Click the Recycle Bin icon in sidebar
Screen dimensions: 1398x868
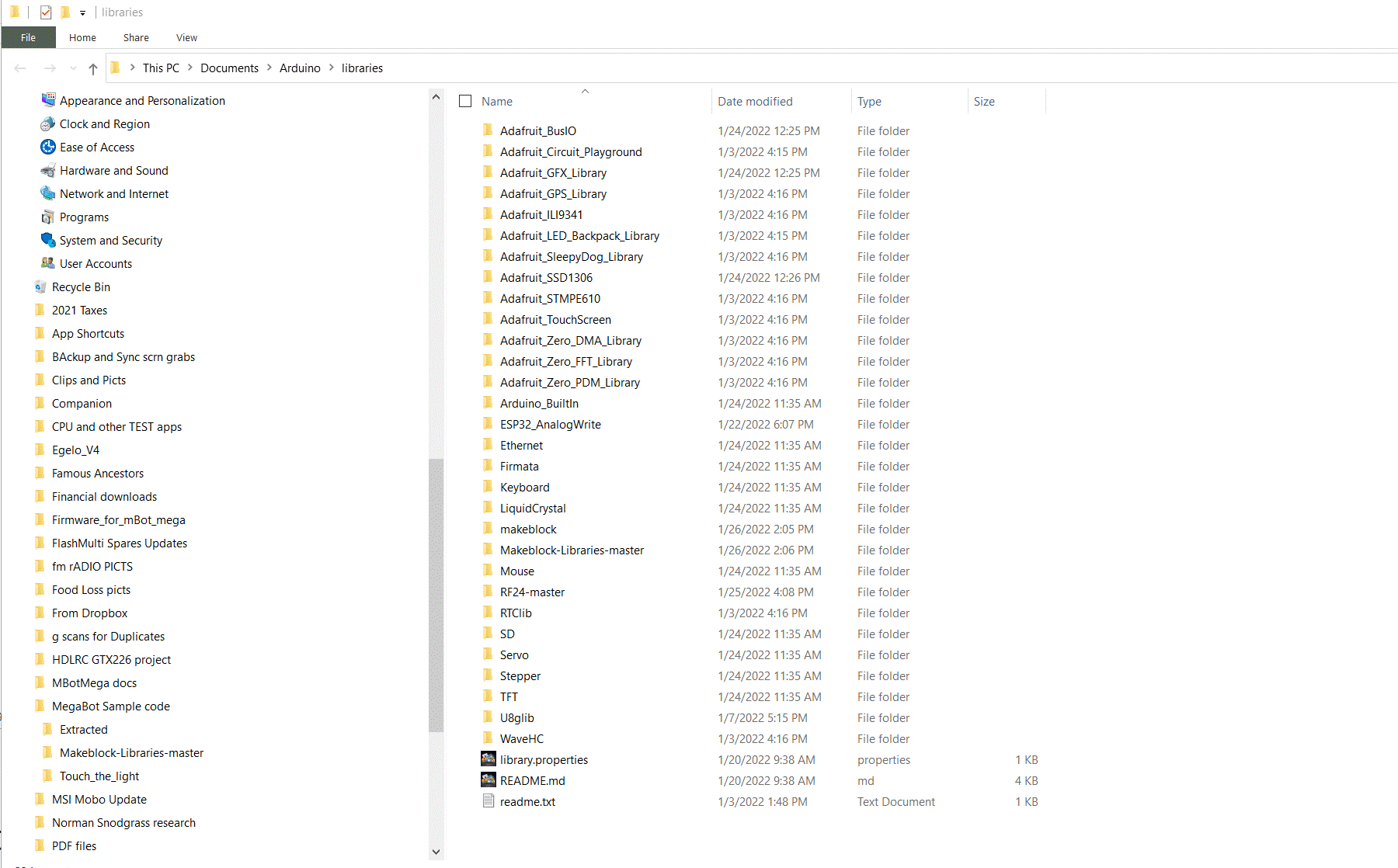point(40,286)
